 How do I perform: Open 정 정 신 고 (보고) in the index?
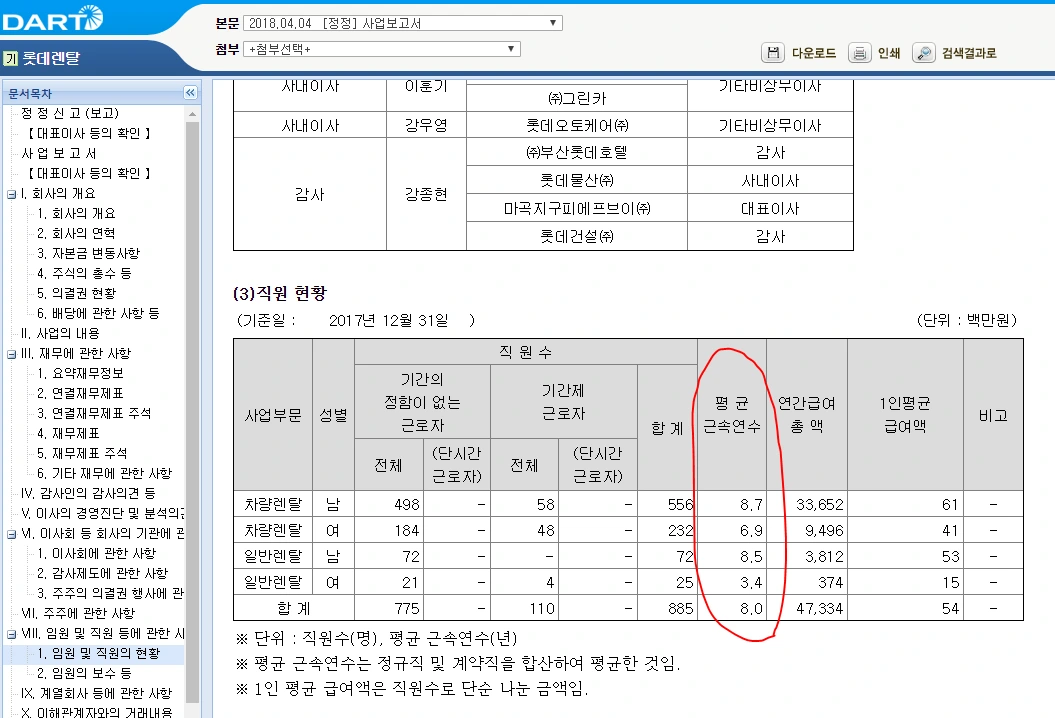[x=70, y=113]
